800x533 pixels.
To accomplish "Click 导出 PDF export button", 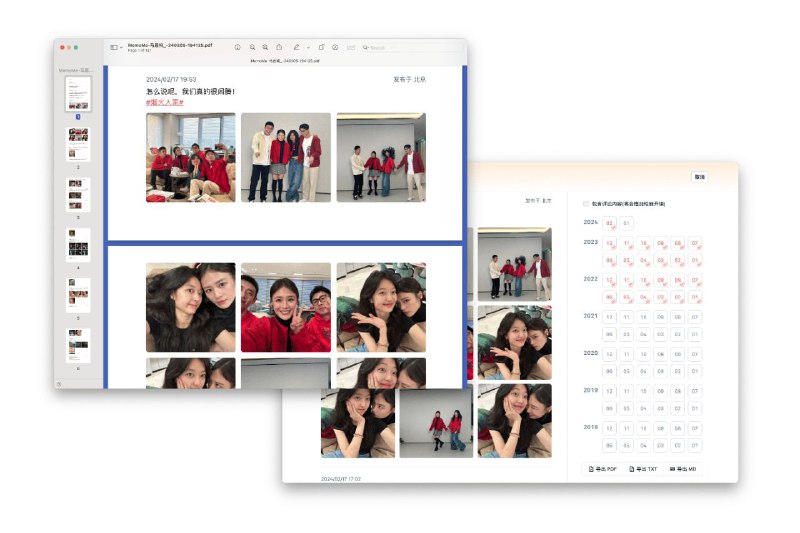I will pos(603,469).
